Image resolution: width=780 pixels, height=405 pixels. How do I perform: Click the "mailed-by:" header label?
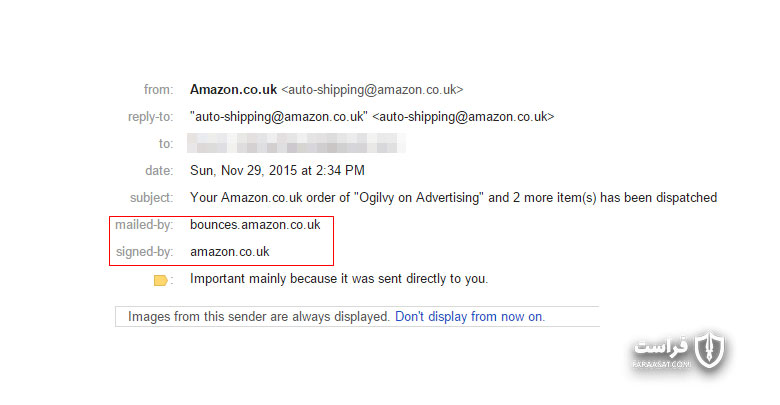pos(144,225)
